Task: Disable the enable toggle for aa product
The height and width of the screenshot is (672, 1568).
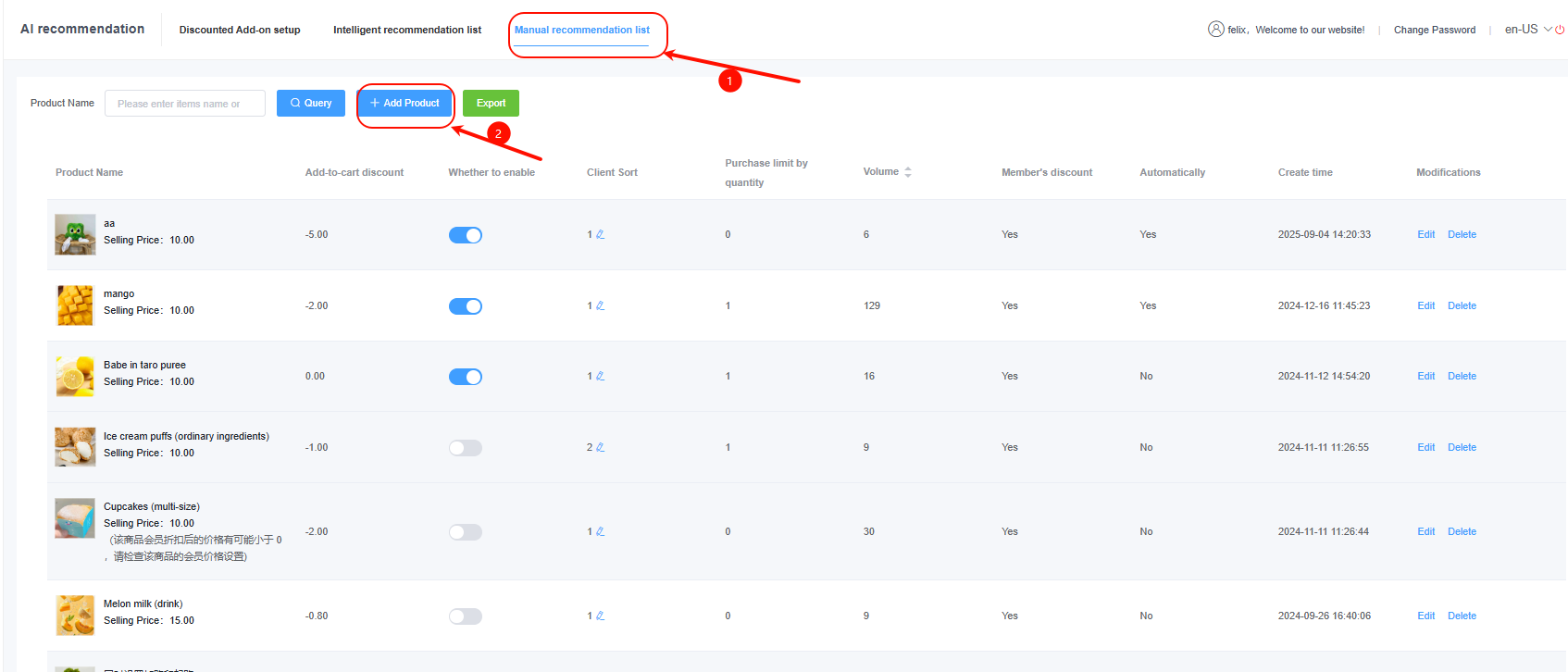Action: pos(465,235)
